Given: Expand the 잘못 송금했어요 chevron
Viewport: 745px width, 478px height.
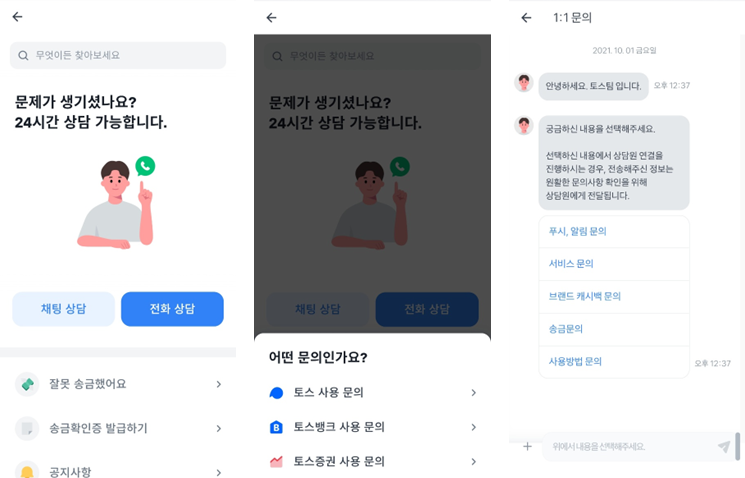Looking at the screenshot, I should (x=219, y=384).
